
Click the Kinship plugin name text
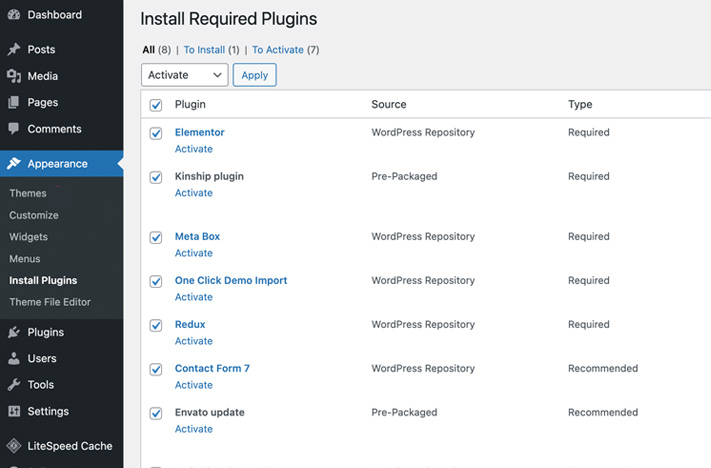[209, 176]
